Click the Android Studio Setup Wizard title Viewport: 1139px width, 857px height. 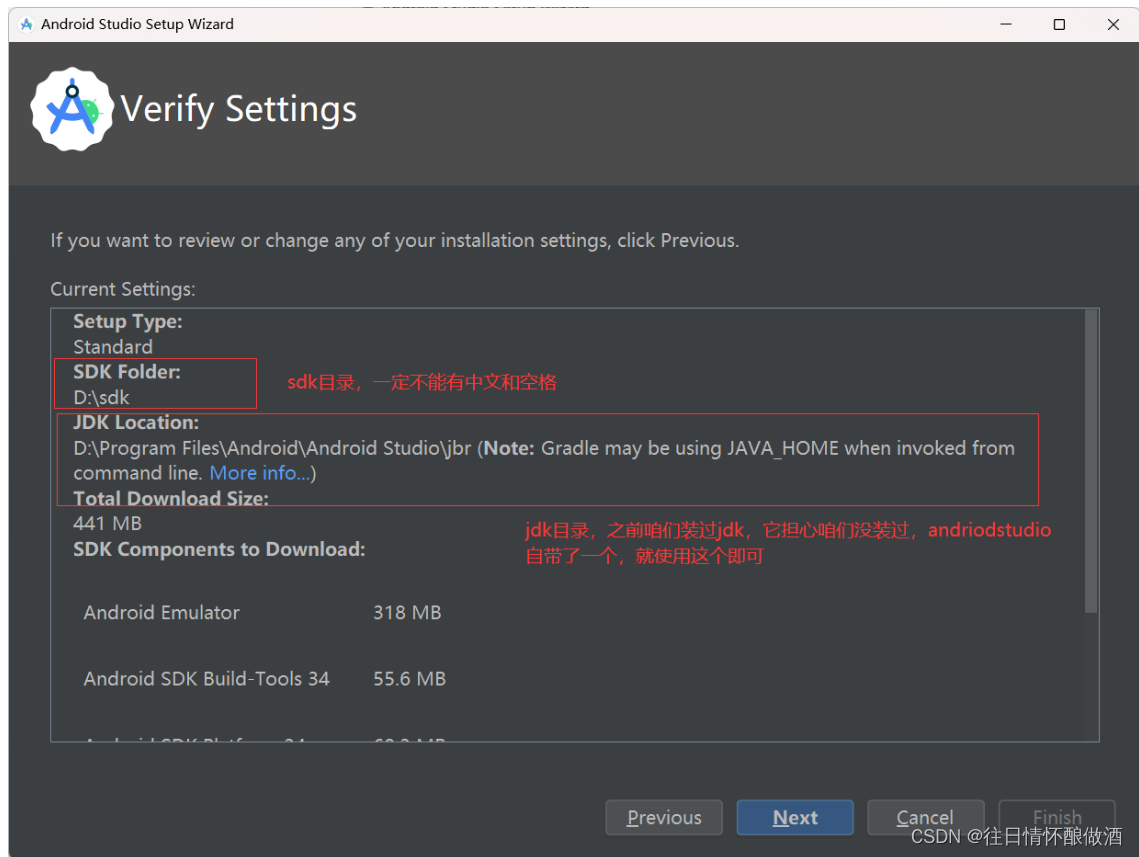point(137,25)
